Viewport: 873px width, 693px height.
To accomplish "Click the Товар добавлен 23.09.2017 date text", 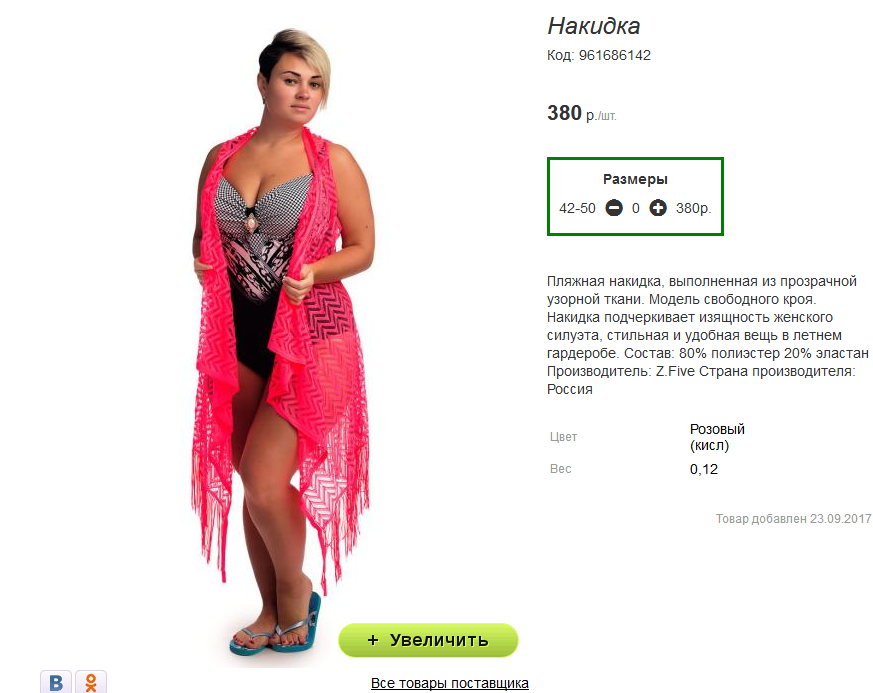I will 793,519.
